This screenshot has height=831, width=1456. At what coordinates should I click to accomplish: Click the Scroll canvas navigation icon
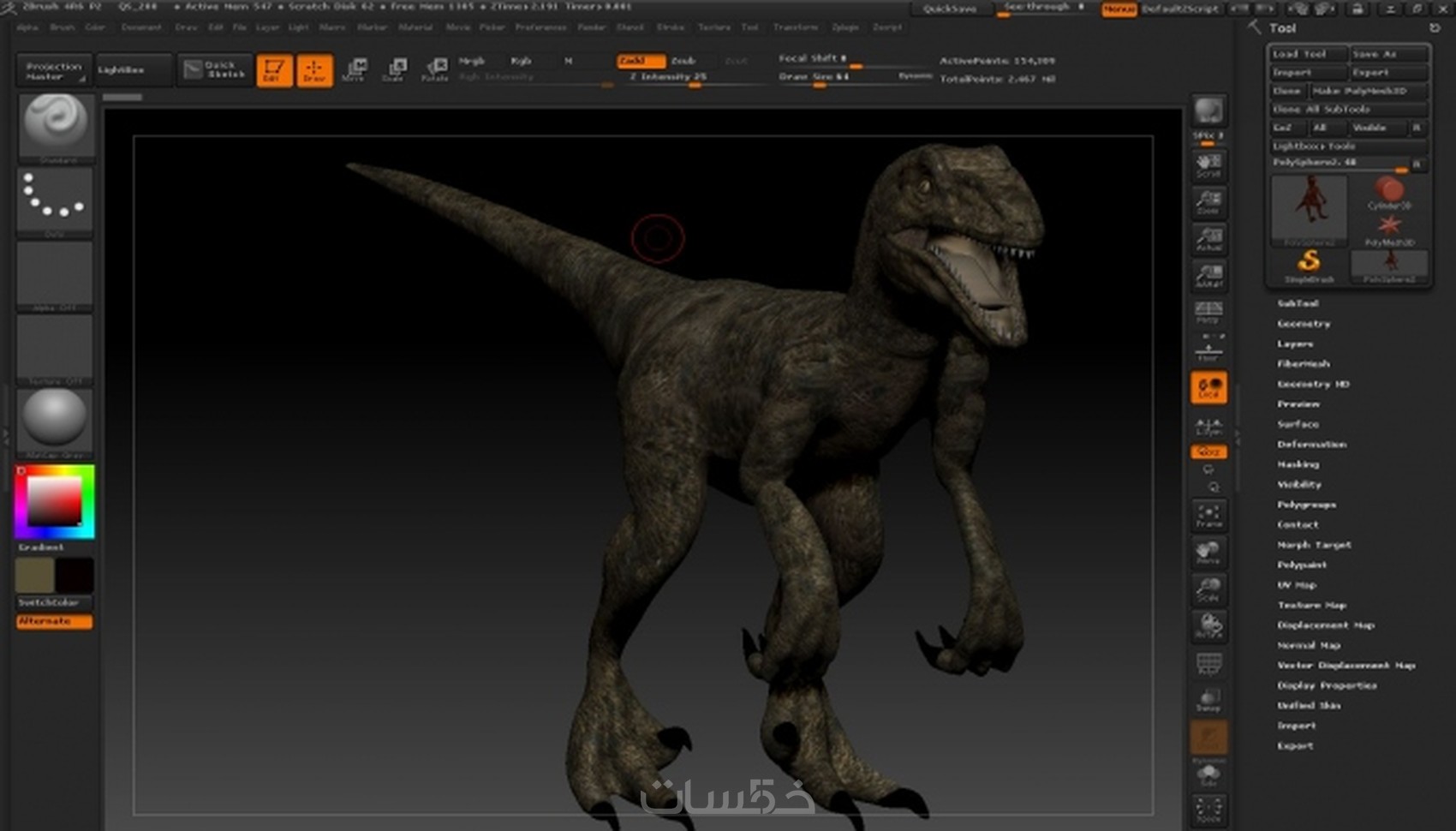pos(1208,164)
